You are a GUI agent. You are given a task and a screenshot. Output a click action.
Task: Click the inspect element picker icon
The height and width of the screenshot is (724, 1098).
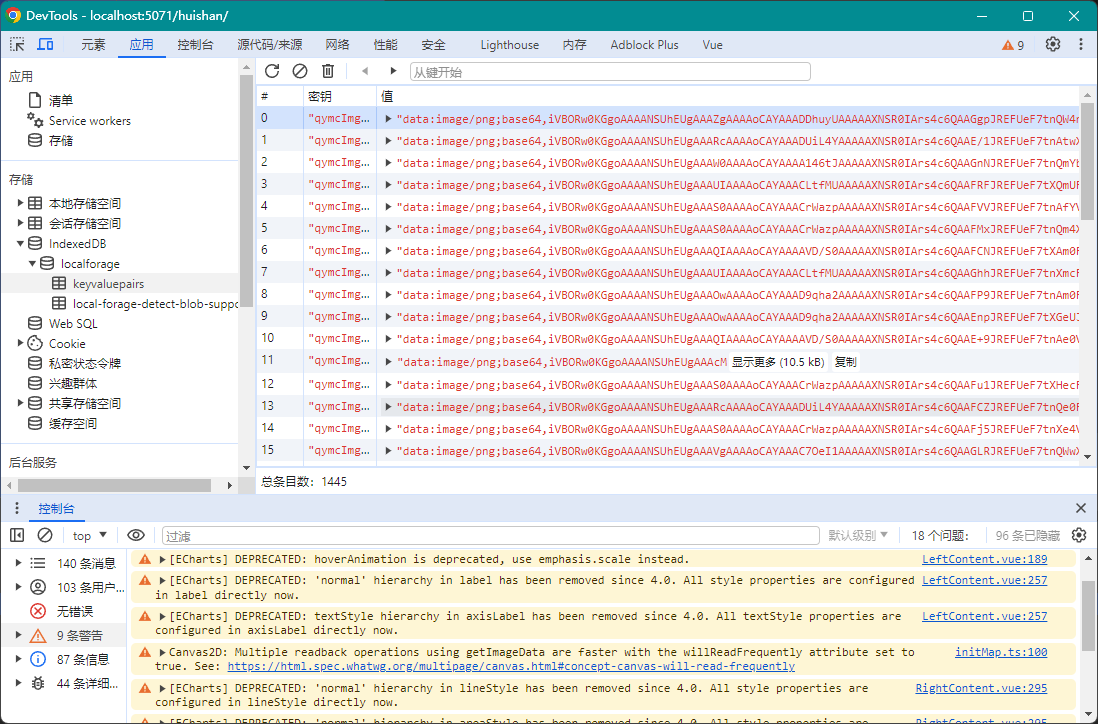(18, 45)
